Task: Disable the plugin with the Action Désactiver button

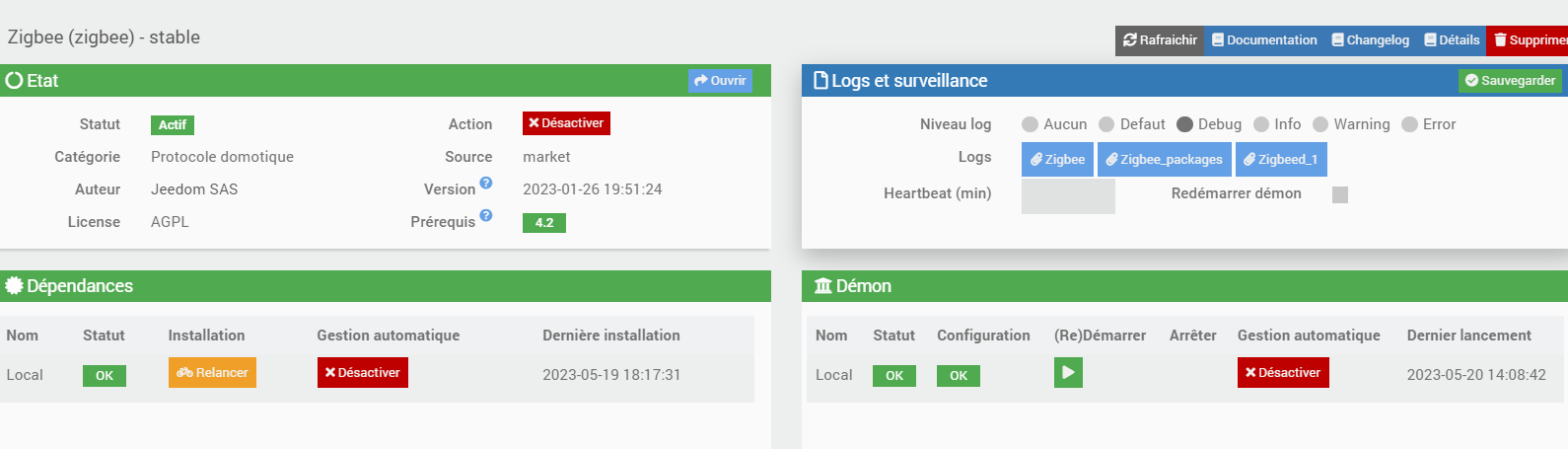Action: point(566,123)
